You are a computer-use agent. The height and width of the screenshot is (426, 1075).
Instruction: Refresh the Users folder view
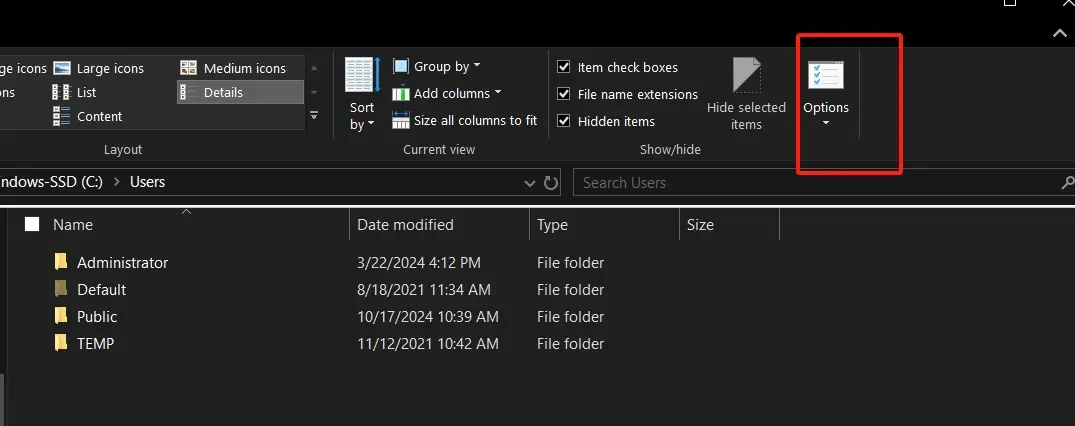click(551, 183)
